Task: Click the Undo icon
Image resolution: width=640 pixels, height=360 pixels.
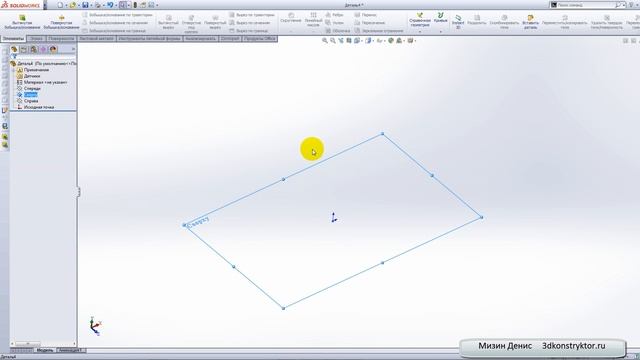Action: tap(110, 5)
